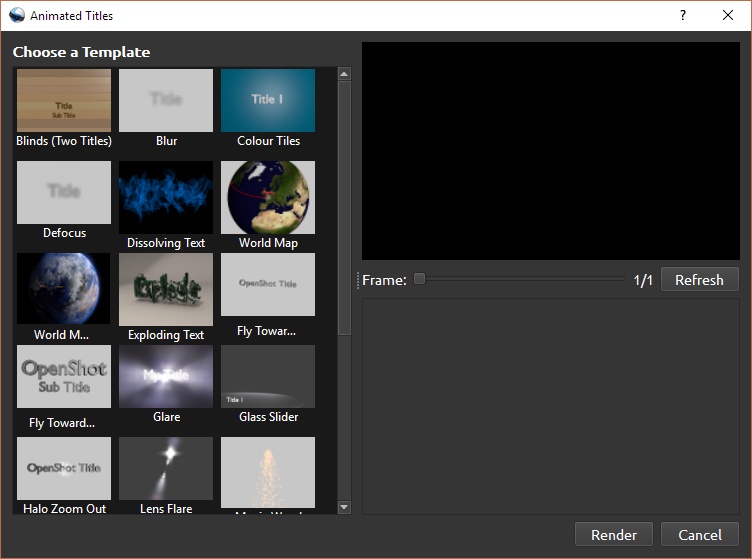Click the 'Lens Flare' label text
Image resolution: width=752 pixels, height=559 pixels.
166,509
